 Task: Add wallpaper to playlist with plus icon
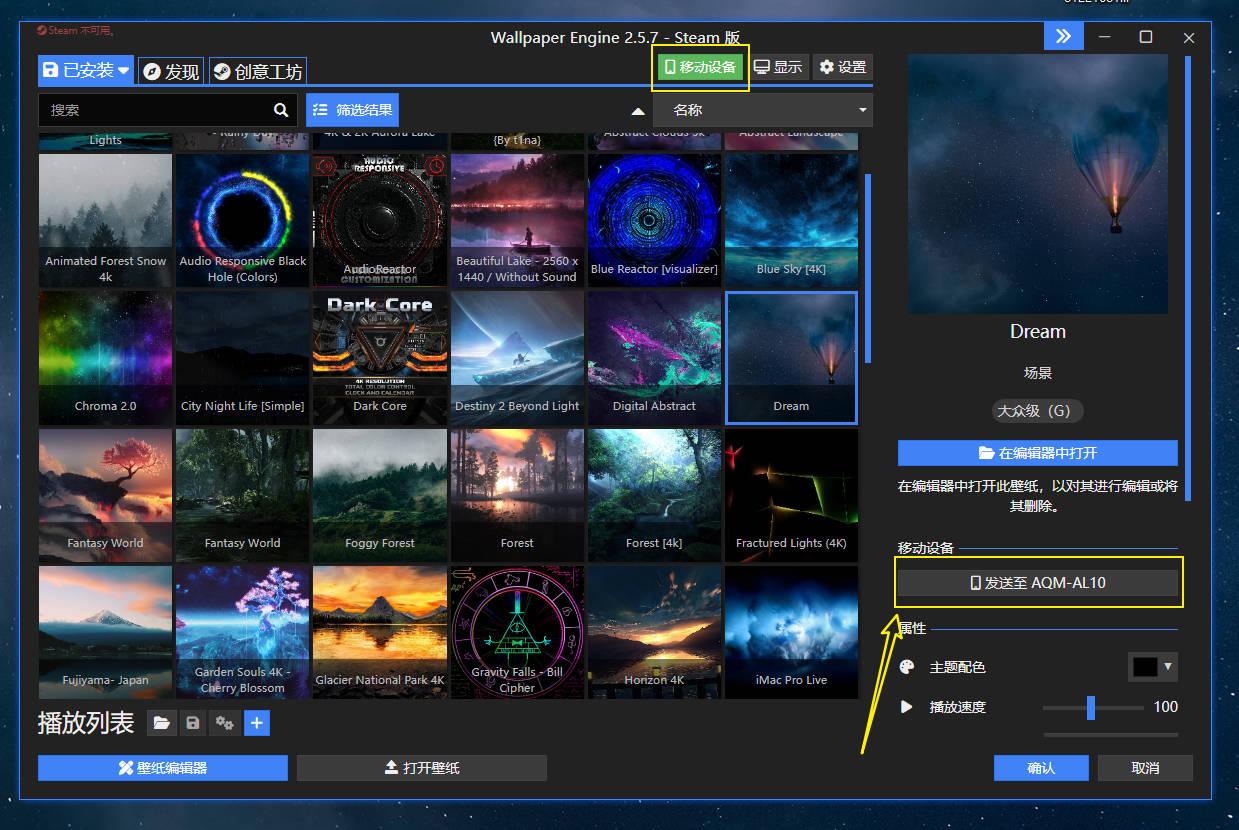257,723
